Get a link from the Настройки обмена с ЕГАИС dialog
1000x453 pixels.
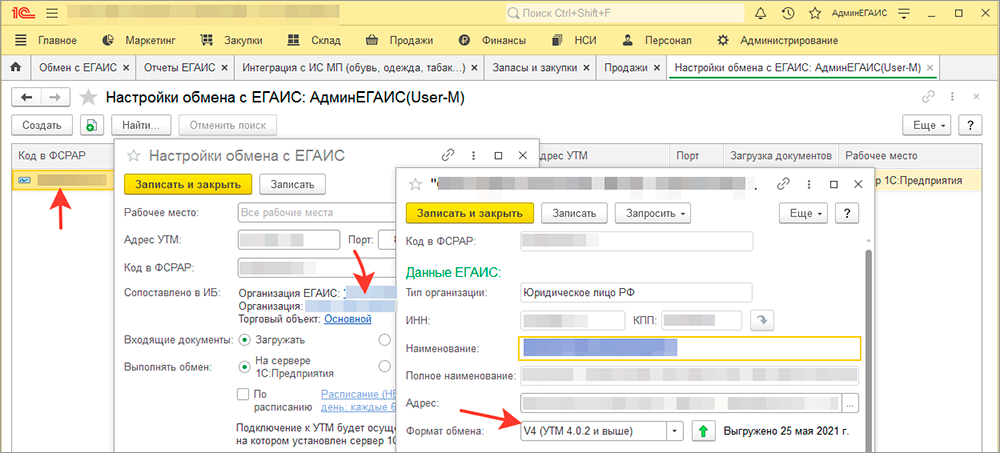click(x=448, y=155)
